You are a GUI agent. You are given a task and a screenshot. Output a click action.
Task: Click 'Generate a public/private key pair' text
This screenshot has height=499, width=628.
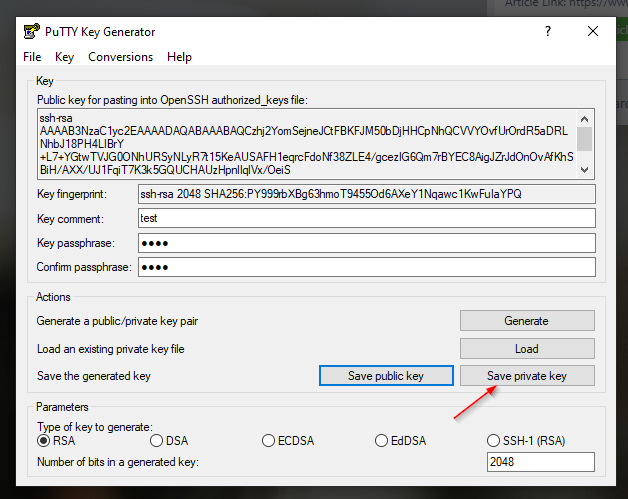pos(117,321)
